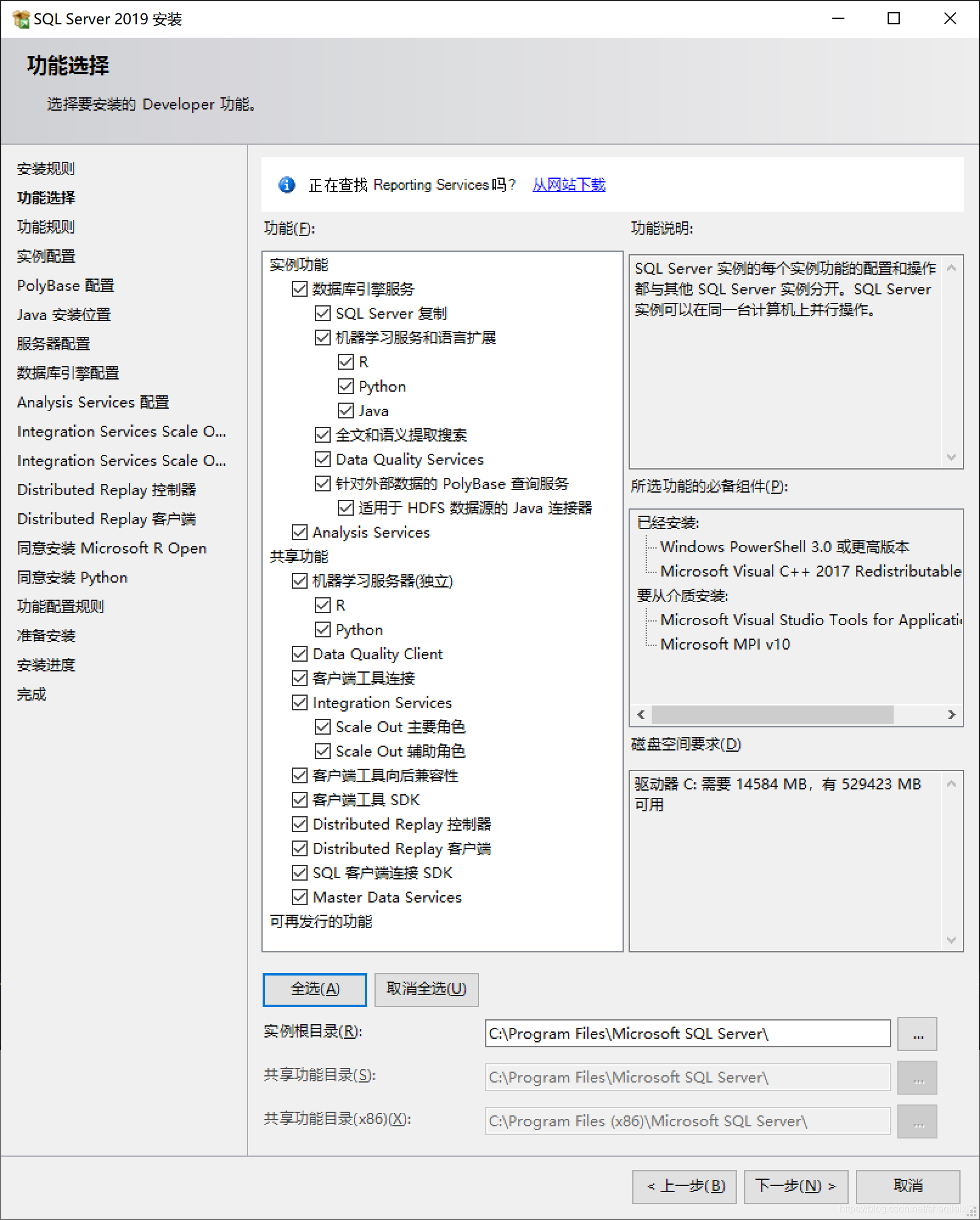Image resolution: width=980 pixels, height=1220 pixels.
Task: Uncheck R under instance machine learning services
Action: 346,362
